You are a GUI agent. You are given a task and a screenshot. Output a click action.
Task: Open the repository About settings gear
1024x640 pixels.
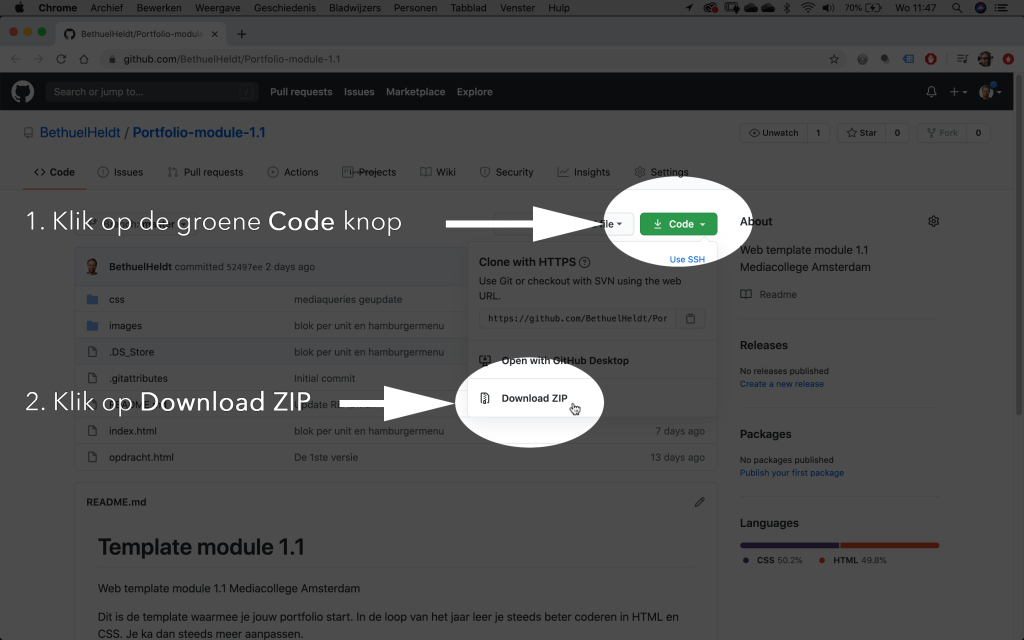(933, 221)
